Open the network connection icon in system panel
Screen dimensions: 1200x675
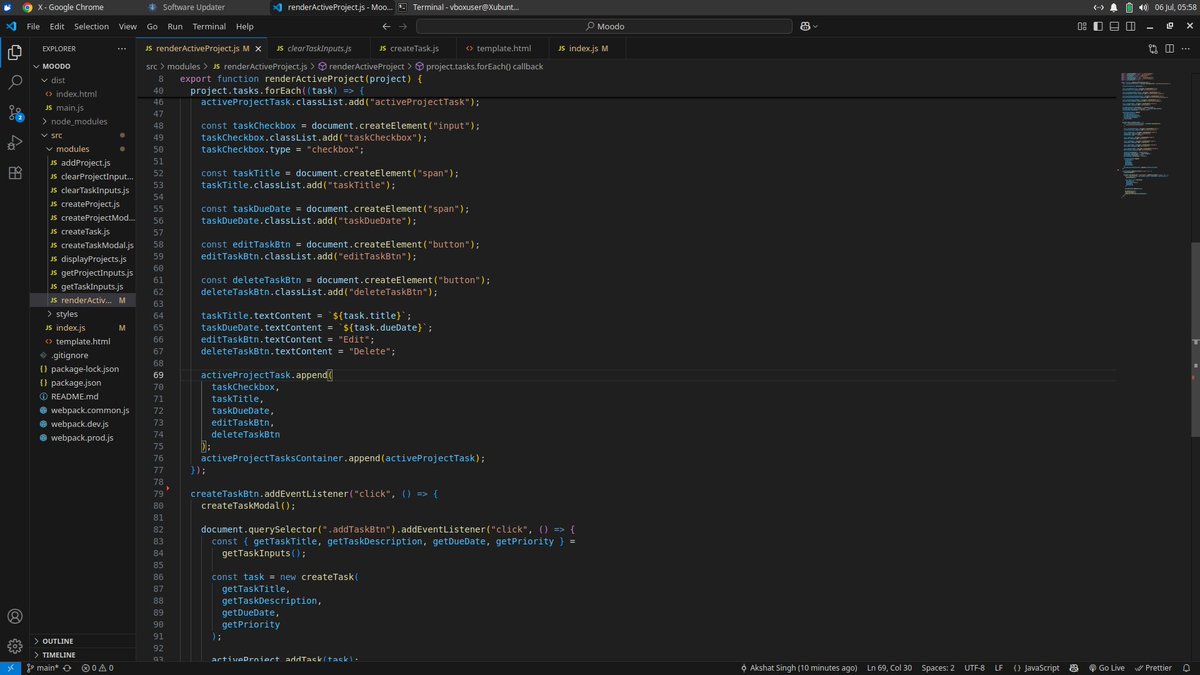(1098, 7)
